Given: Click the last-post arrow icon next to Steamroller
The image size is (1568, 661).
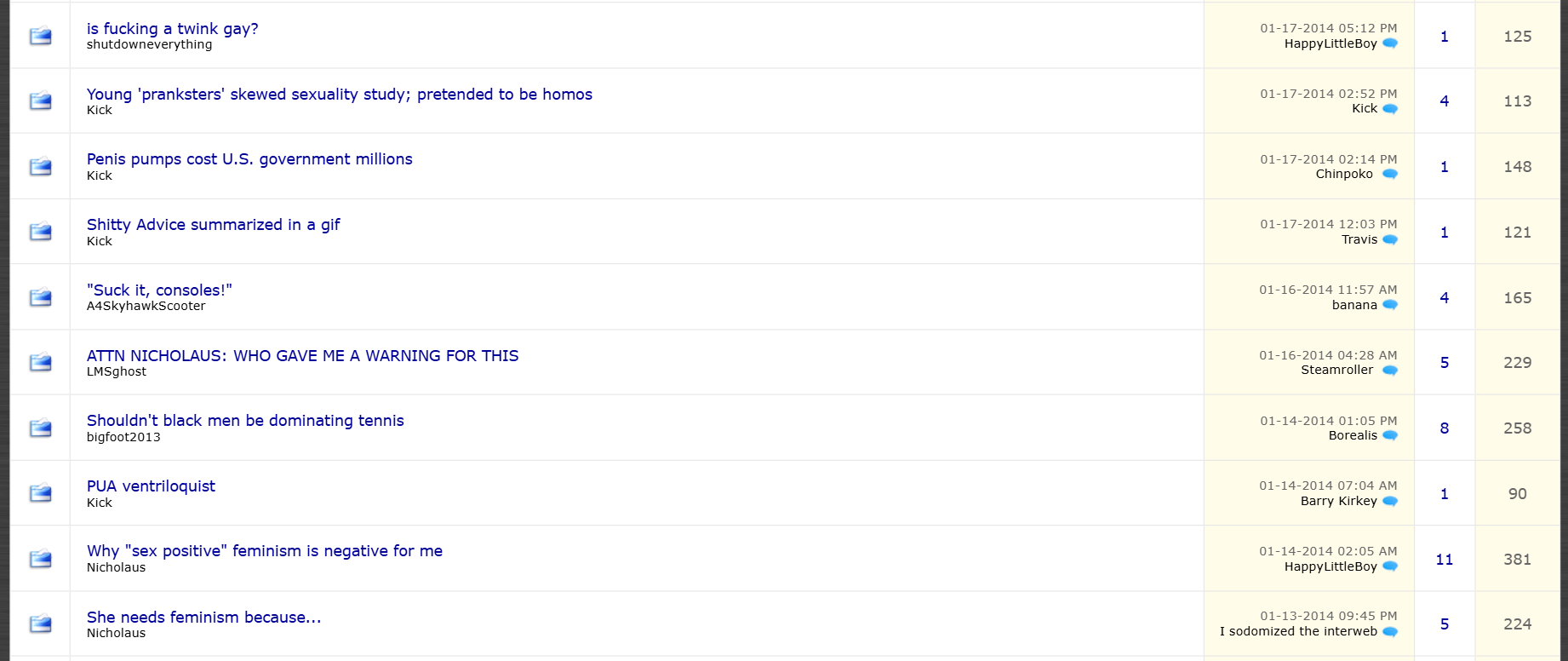Looking at the screenshot, I should point(1390,371).
